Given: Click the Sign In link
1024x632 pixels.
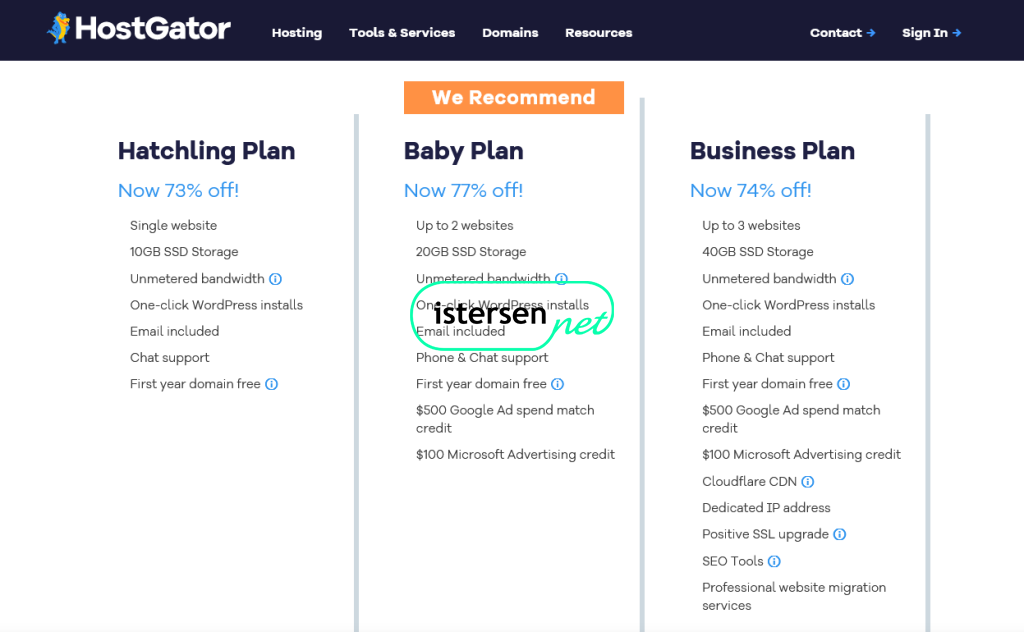Looking at the screenshot, I should (x=931, y=33).
